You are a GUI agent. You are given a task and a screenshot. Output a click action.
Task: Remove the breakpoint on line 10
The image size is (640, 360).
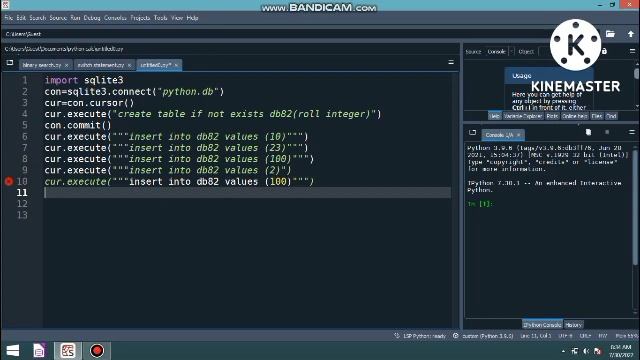tap(9, 181)
